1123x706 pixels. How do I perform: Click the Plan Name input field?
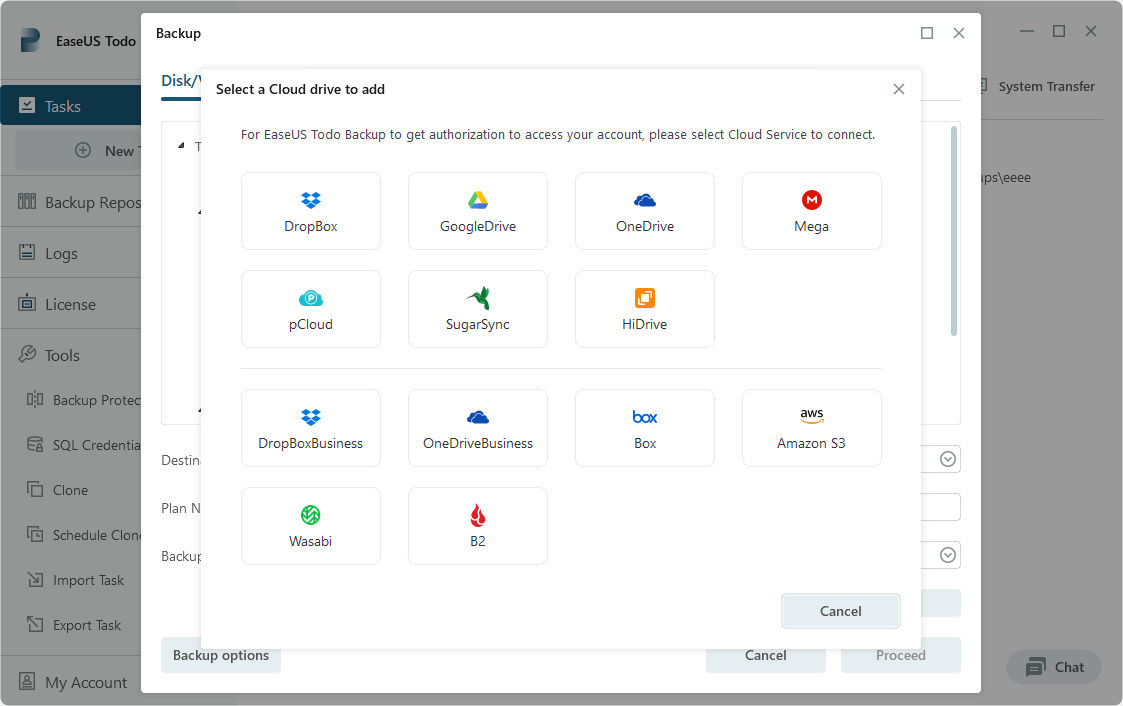point(940,508)
